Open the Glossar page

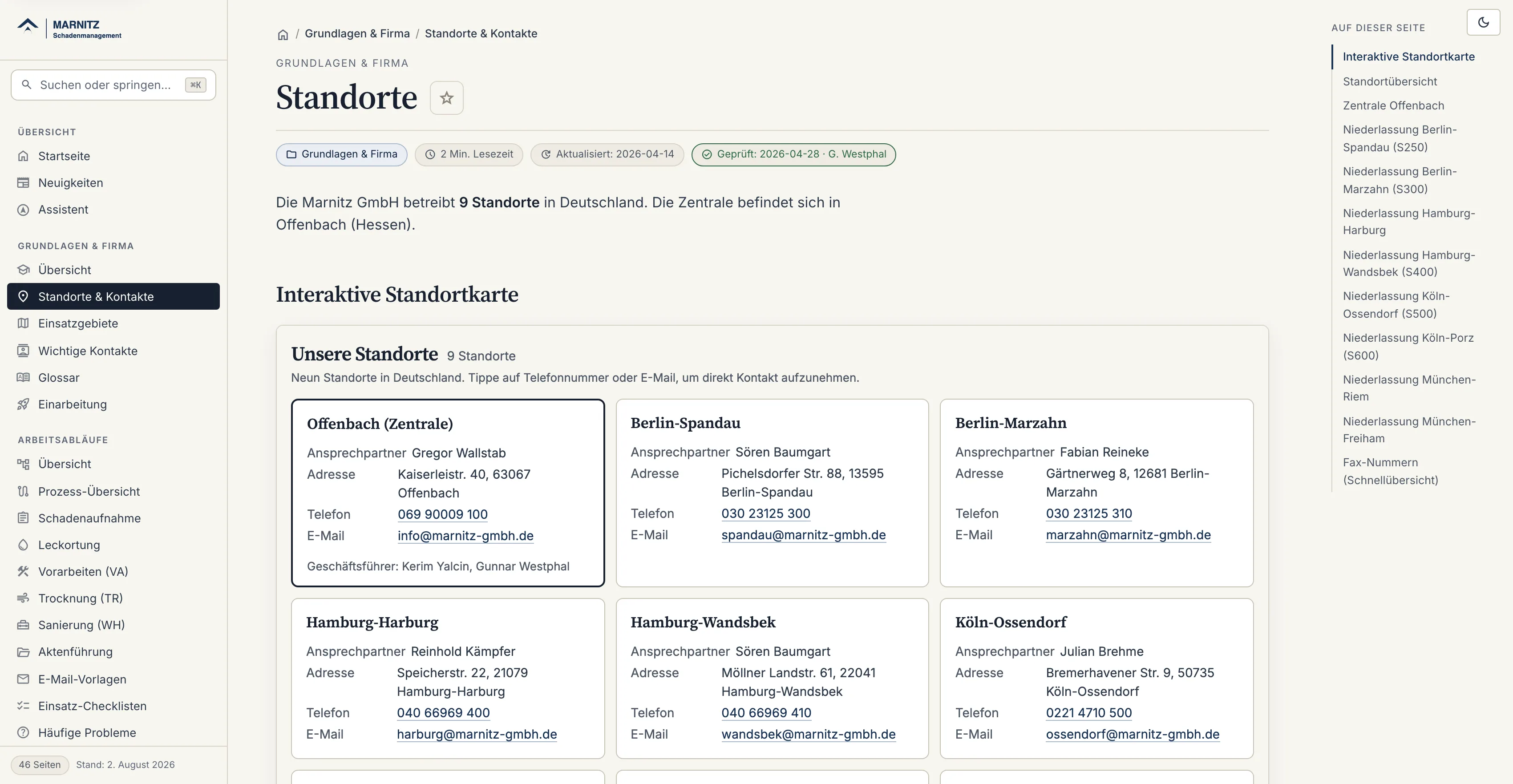point(113,378)
